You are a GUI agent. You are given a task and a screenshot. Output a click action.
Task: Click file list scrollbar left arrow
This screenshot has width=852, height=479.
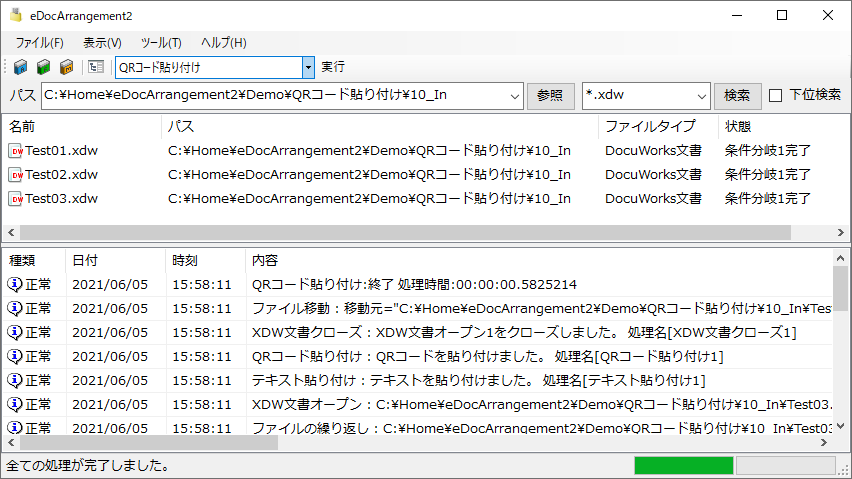11,232
